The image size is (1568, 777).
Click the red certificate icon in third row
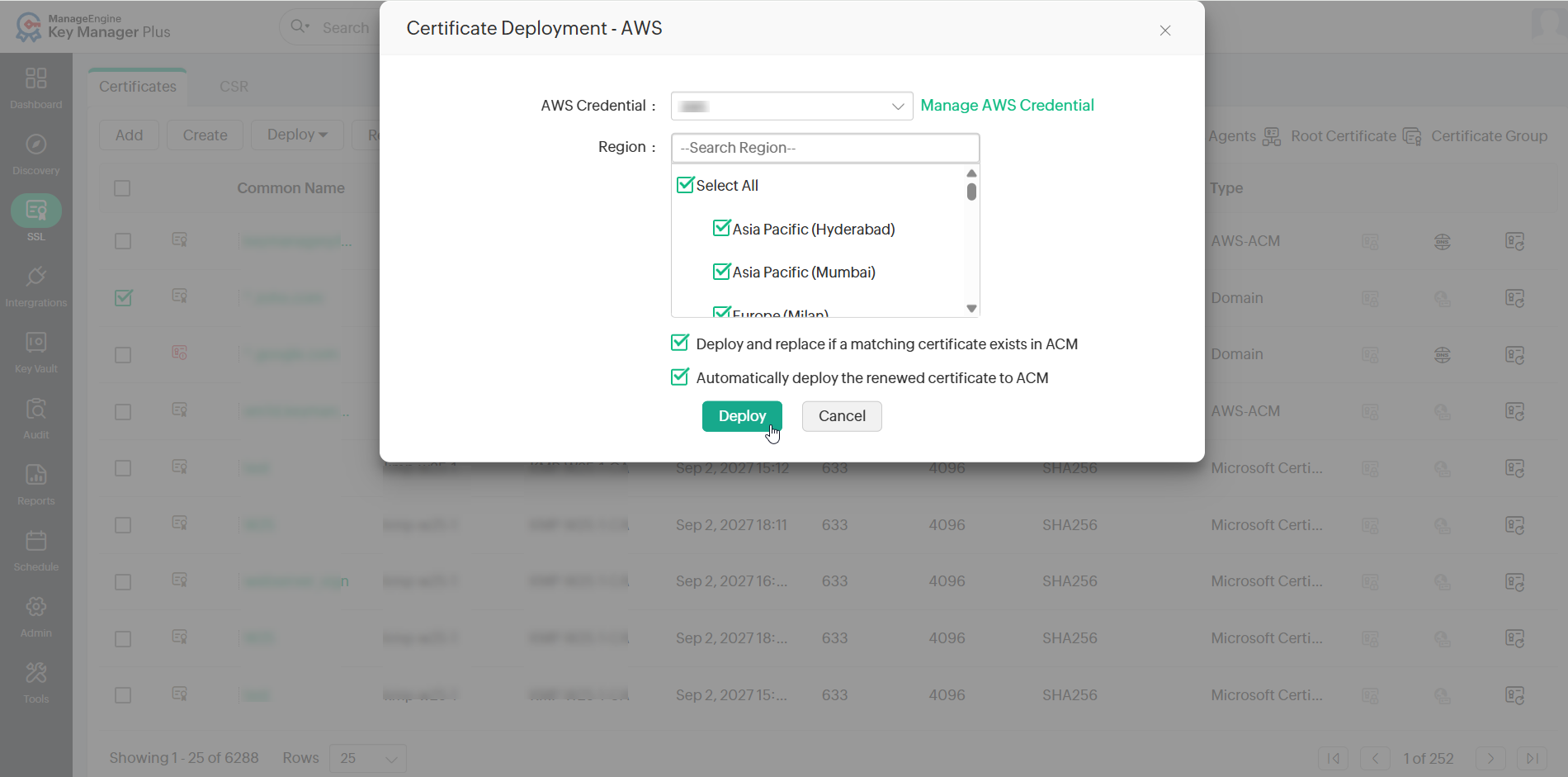click(179, 353)
